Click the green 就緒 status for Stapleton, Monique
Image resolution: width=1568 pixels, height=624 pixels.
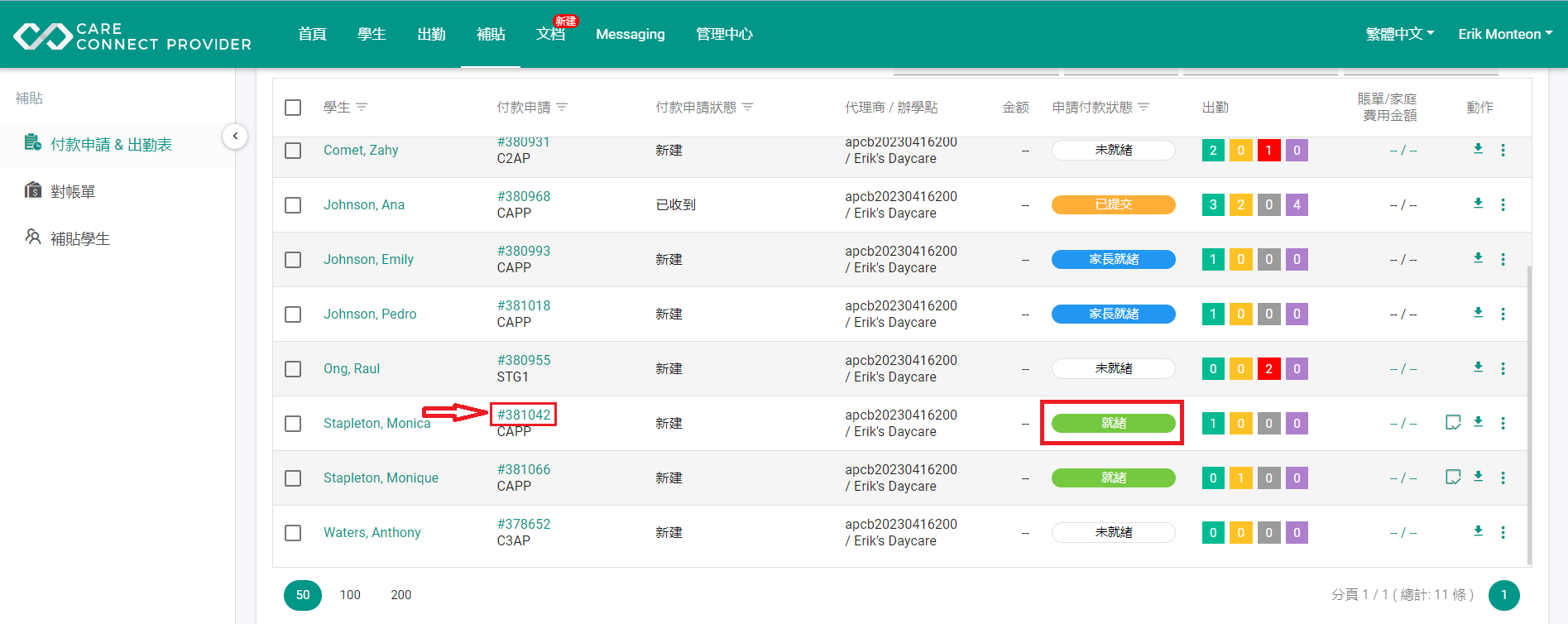pos(1114,478)
